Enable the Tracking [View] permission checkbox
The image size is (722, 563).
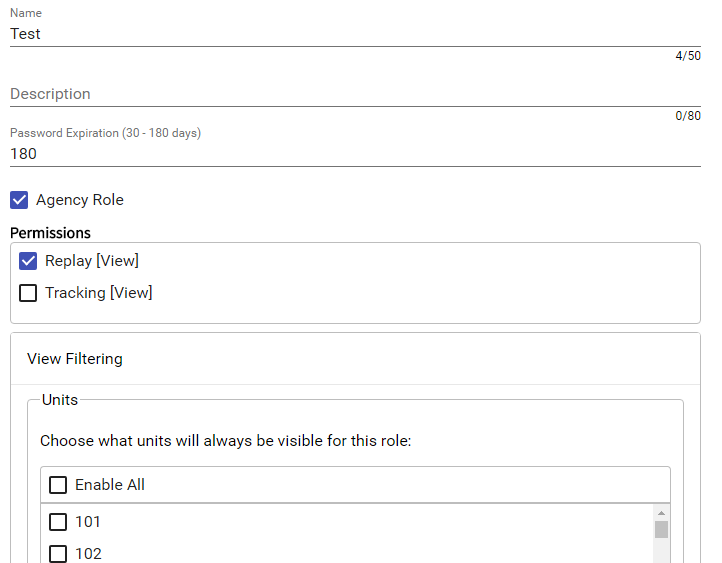click(x=28, y=293)
